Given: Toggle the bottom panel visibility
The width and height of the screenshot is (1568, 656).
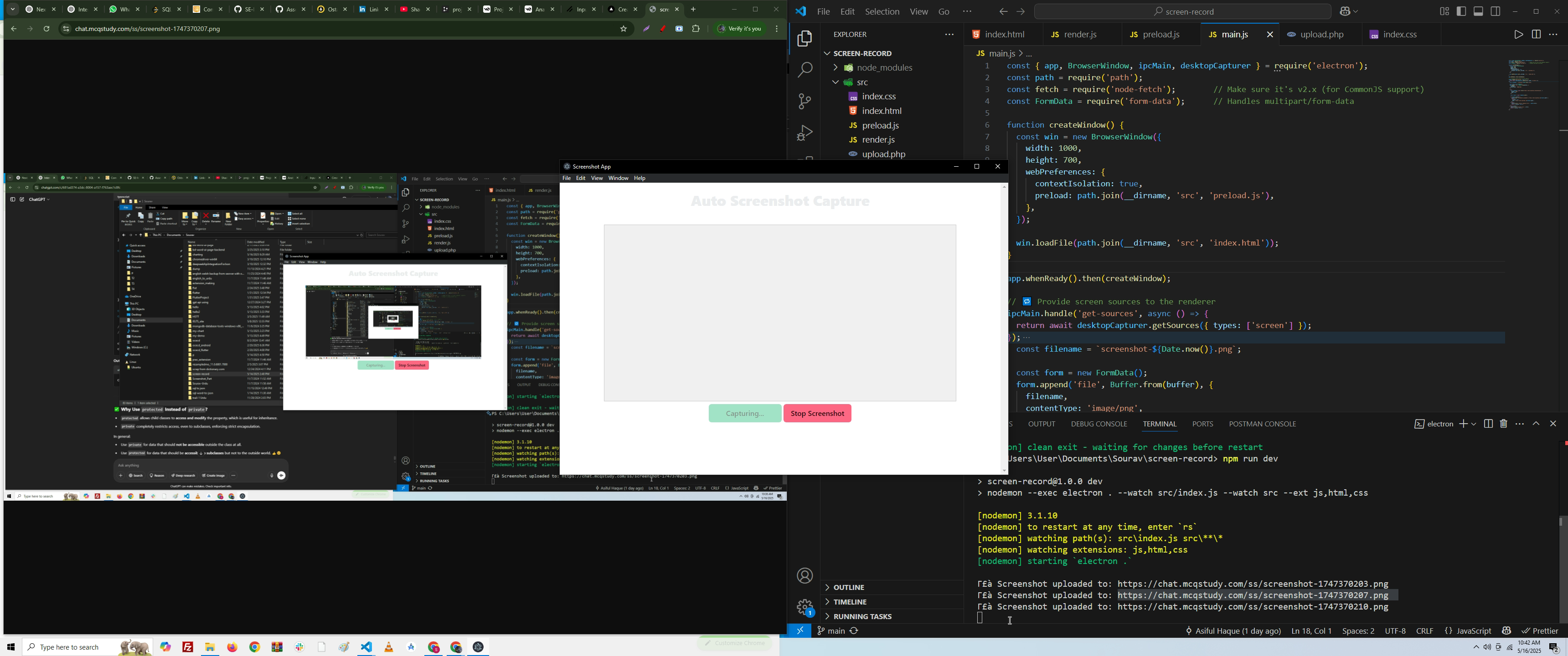Looking at the screenshot, I should 1478,11.
